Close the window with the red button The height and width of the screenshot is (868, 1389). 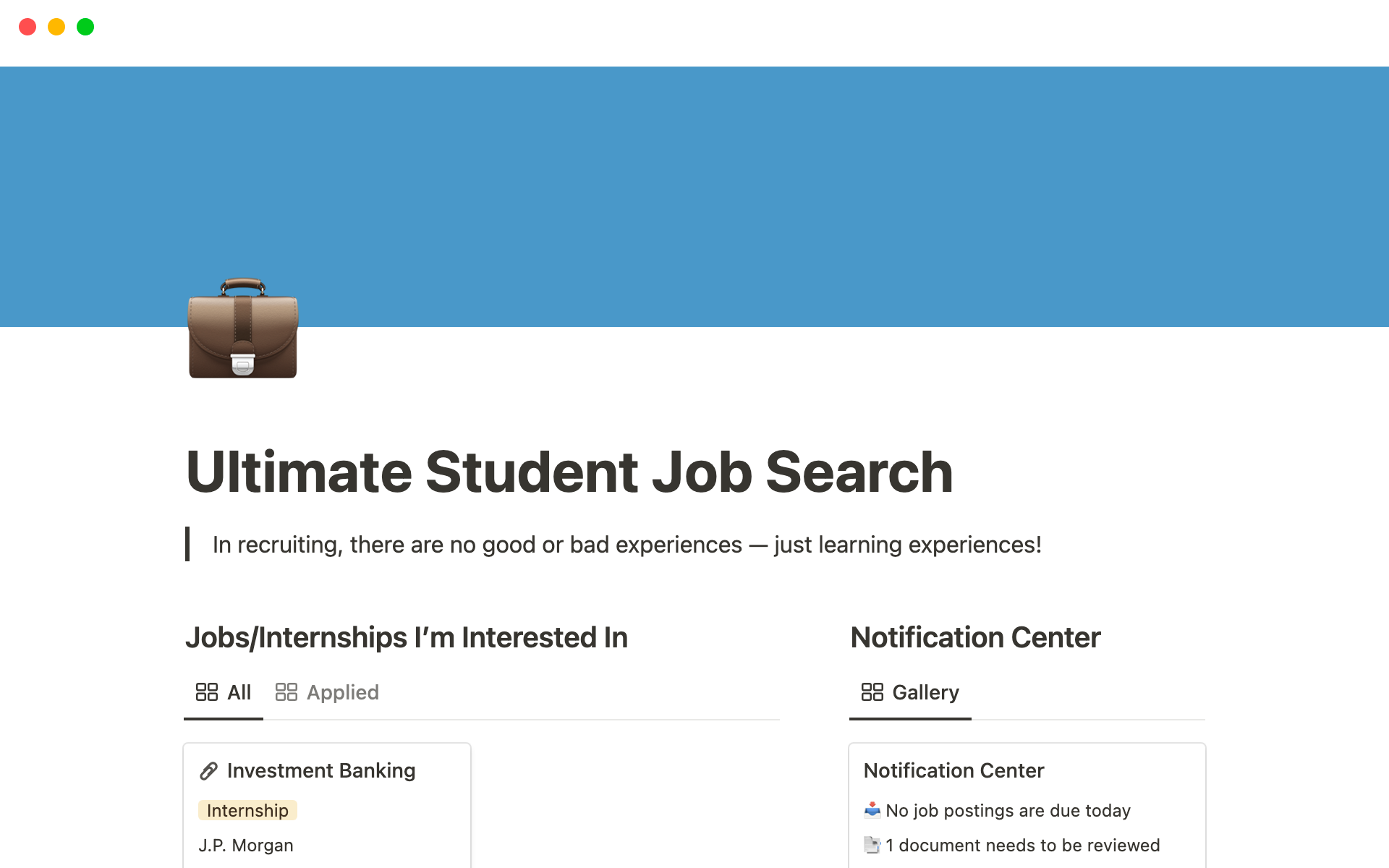27,27
